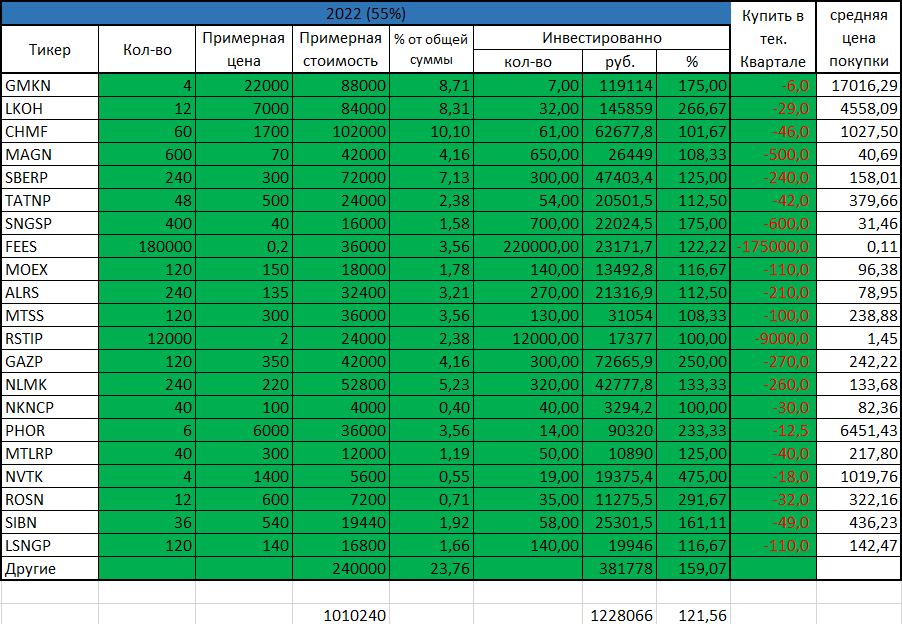Click ROSN invested percent 291,67
Viewport: 902px width, 624px height.
pyautogui.click(x=693, y=500)
